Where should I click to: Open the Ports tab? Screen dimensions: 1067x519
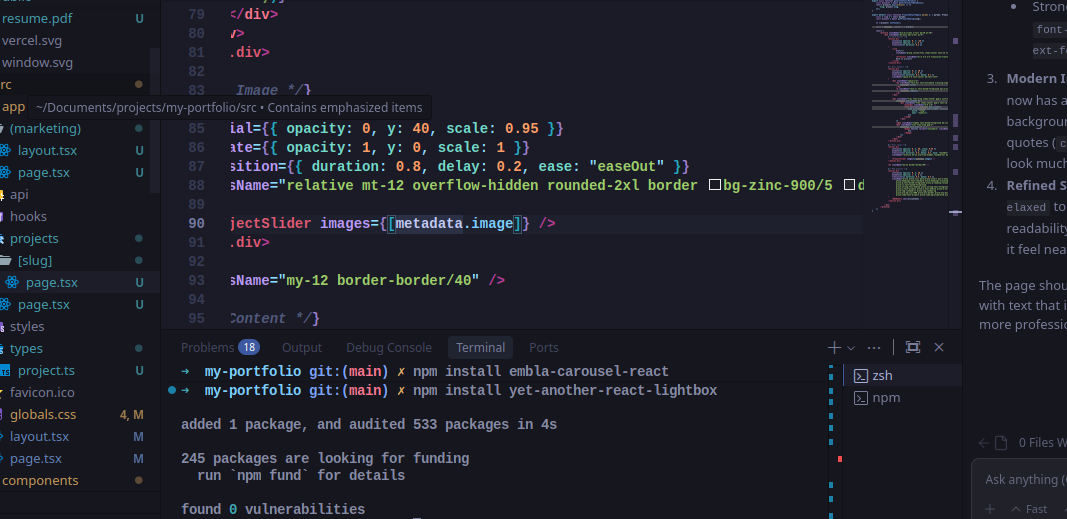pos(544,348)
